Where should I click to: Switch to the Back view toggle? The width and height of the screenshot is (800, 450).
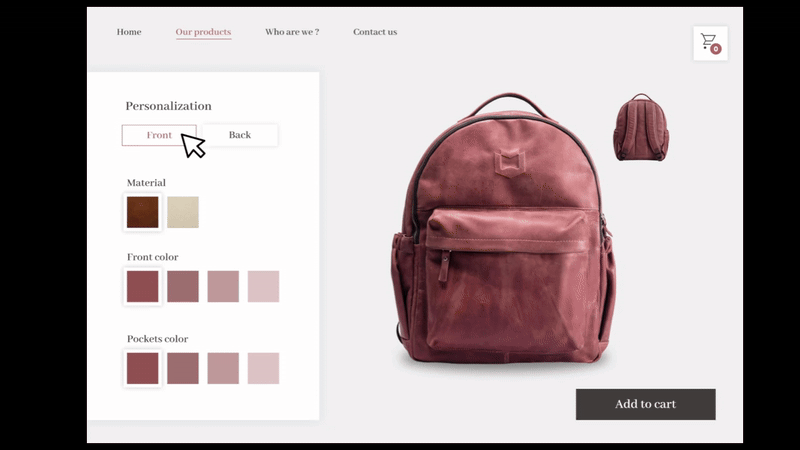(x=240, y=135)
